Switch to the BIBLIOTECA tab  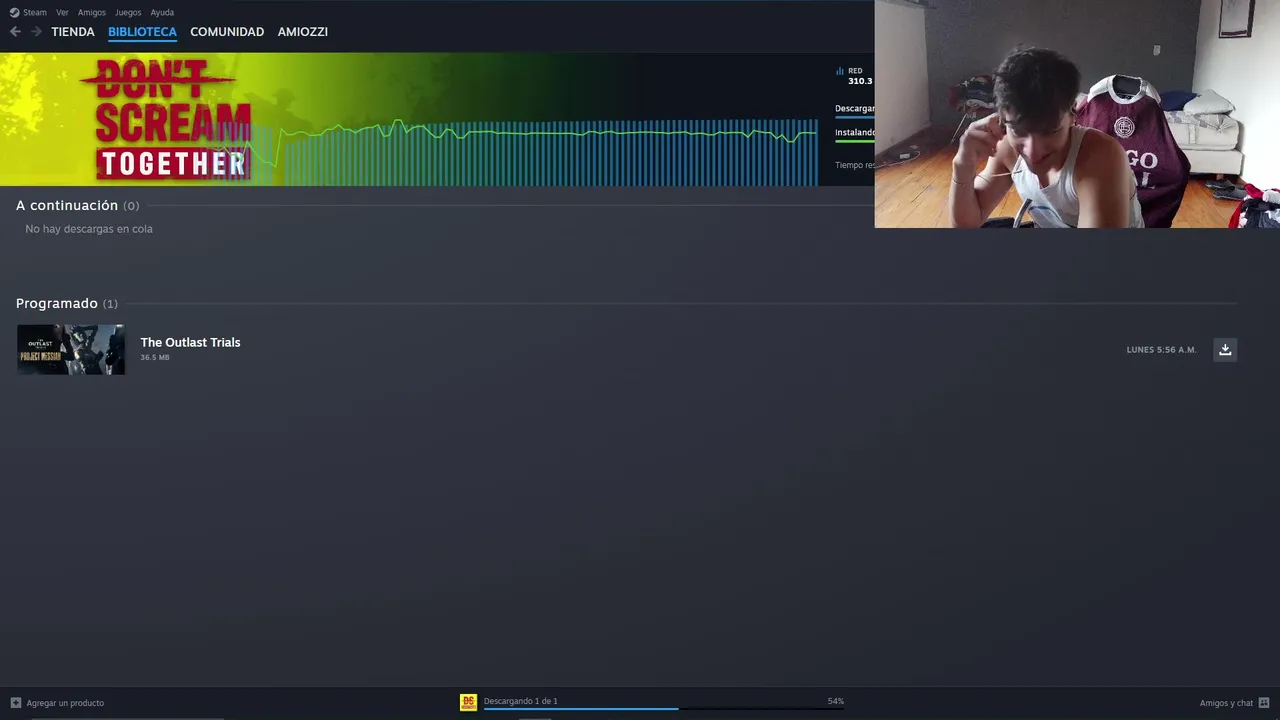coord(142,32)
